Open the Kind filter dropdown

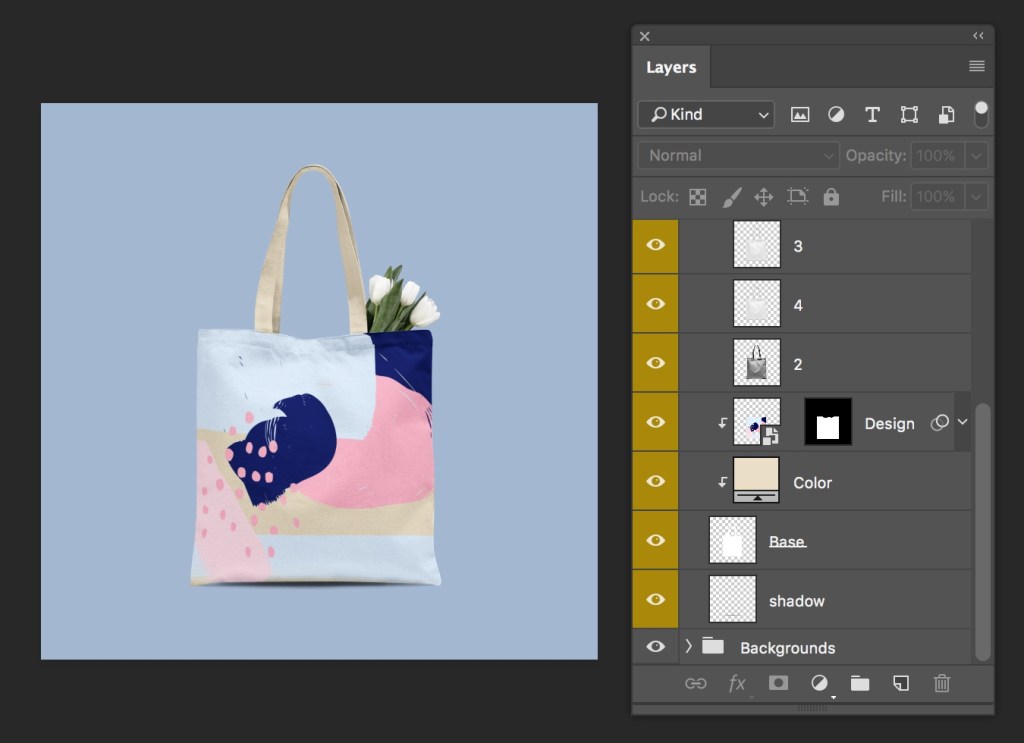pos(705,114)
